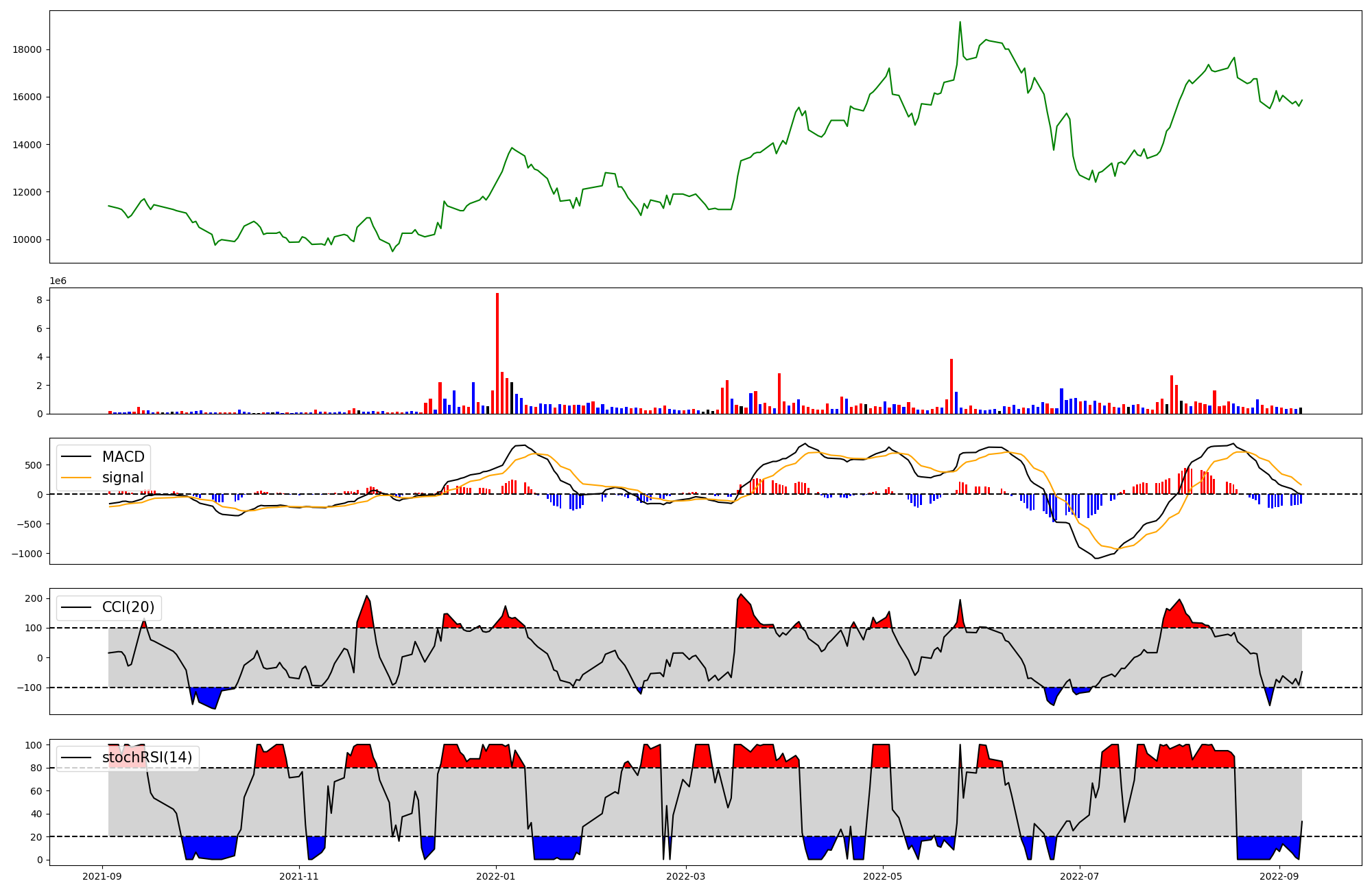Click the 18000 price axis label
This screenshot has height=892, width=1372.
click(x=27, y=49)
